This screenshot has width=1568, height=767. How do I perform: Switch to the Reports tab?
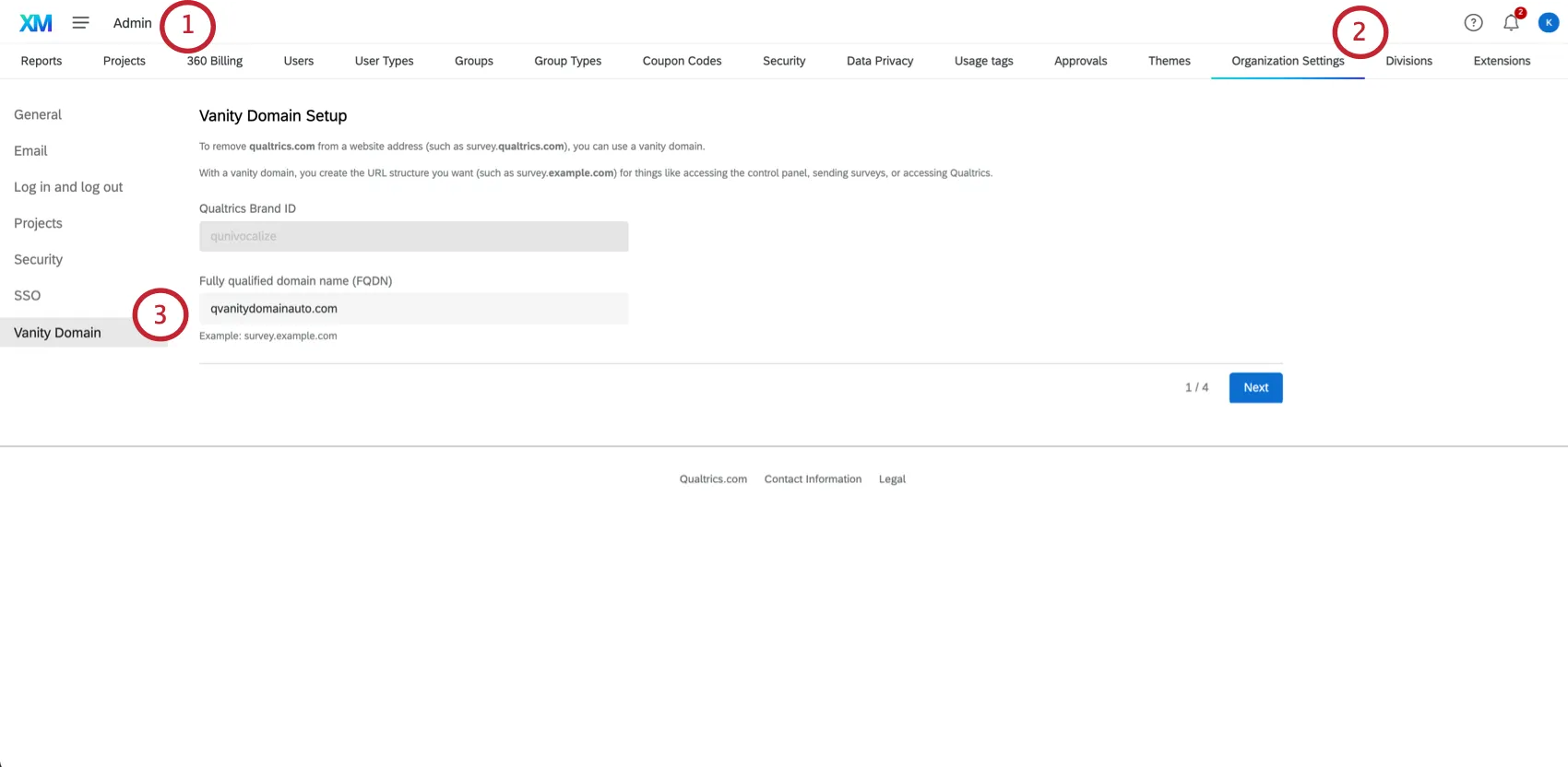click(42, 61)
